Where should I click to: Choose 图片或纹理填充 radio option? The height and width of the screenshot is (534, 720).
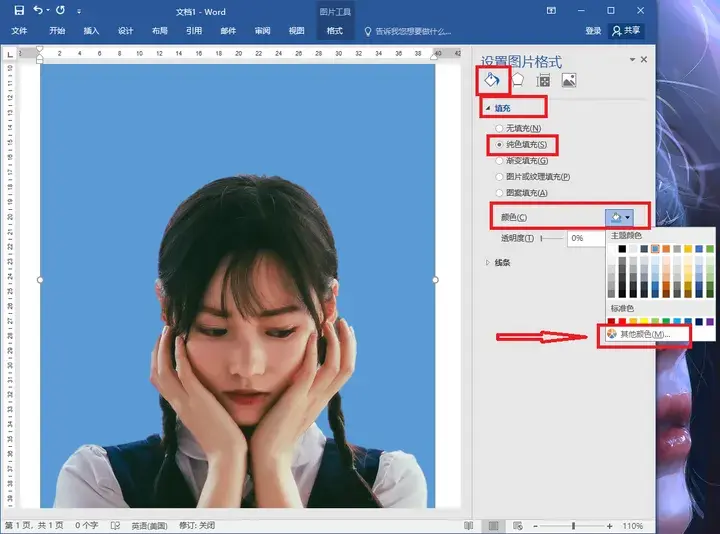(499, 177)
